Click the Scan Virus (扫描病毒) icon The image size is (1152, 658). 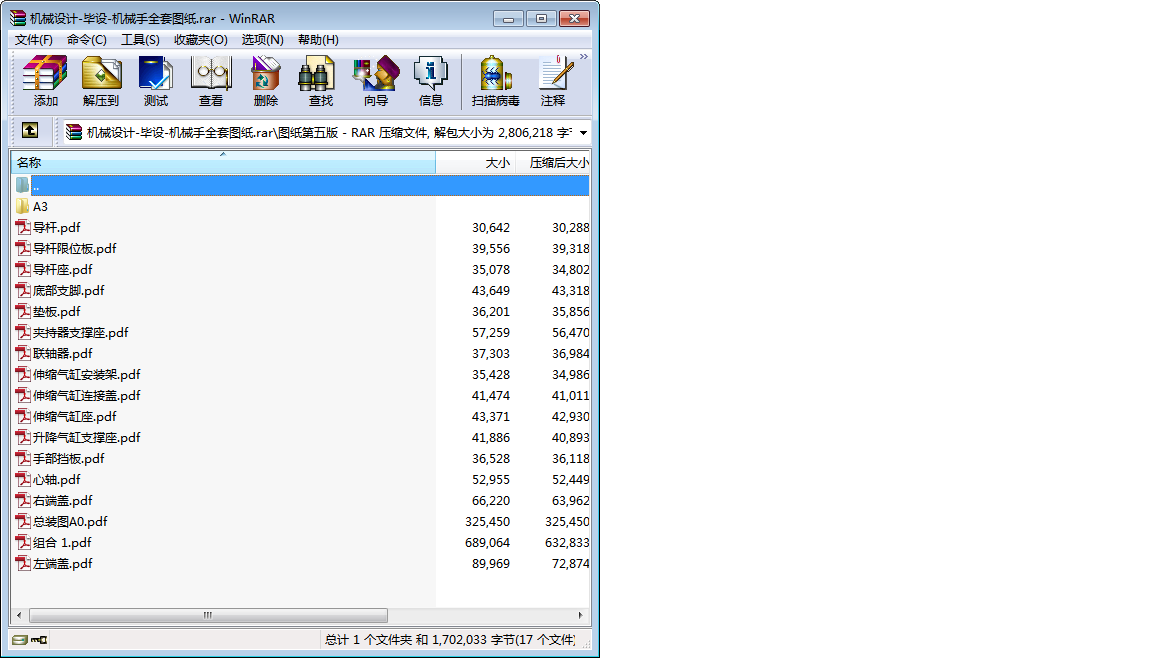click(495, 81)
